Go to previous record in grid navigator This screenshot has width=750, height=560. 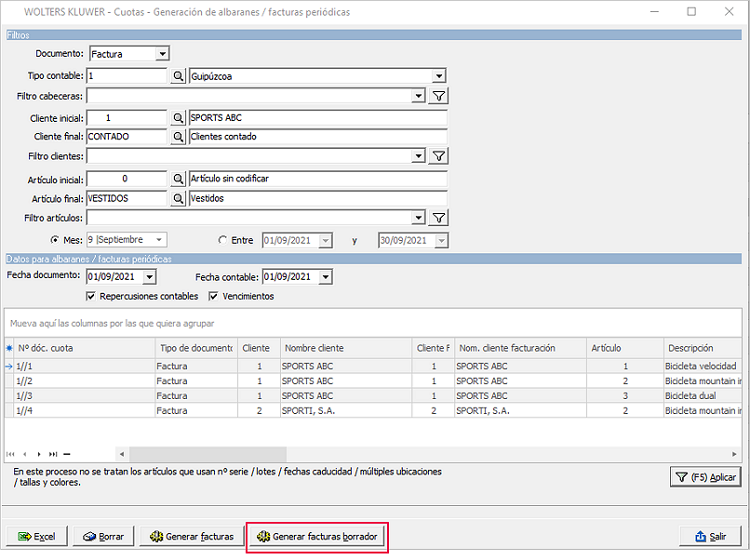click(24, 454)
